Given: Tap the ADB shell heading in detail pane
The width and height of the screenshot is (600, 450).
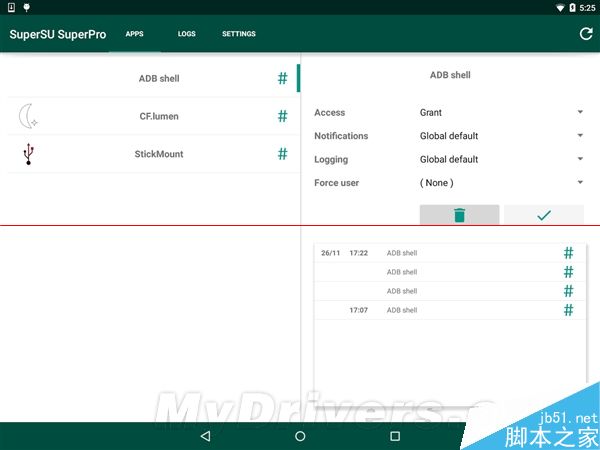Looking at the screenshot, I should click(450, 75).
